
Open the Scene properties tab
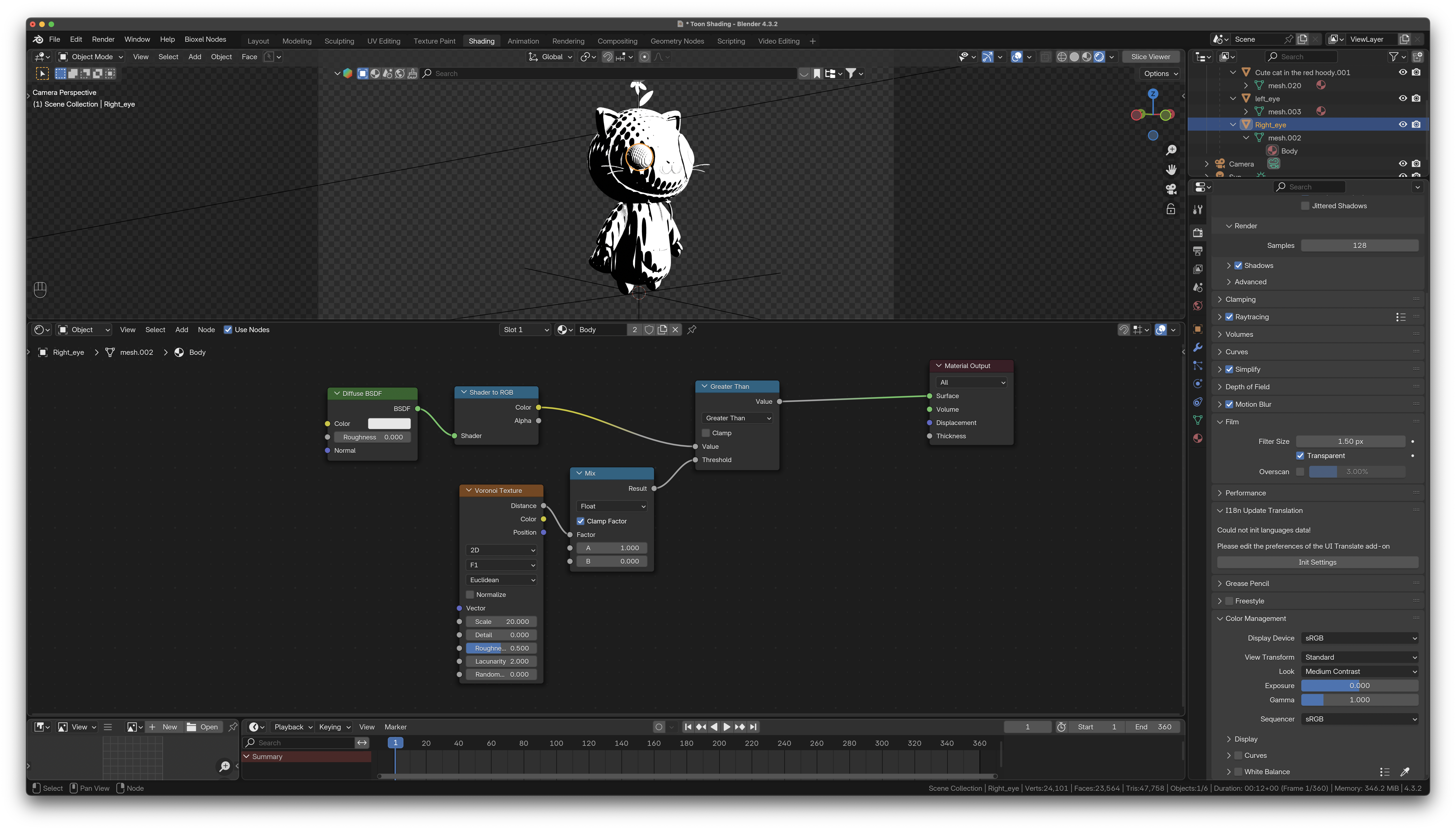[1198, 287]
